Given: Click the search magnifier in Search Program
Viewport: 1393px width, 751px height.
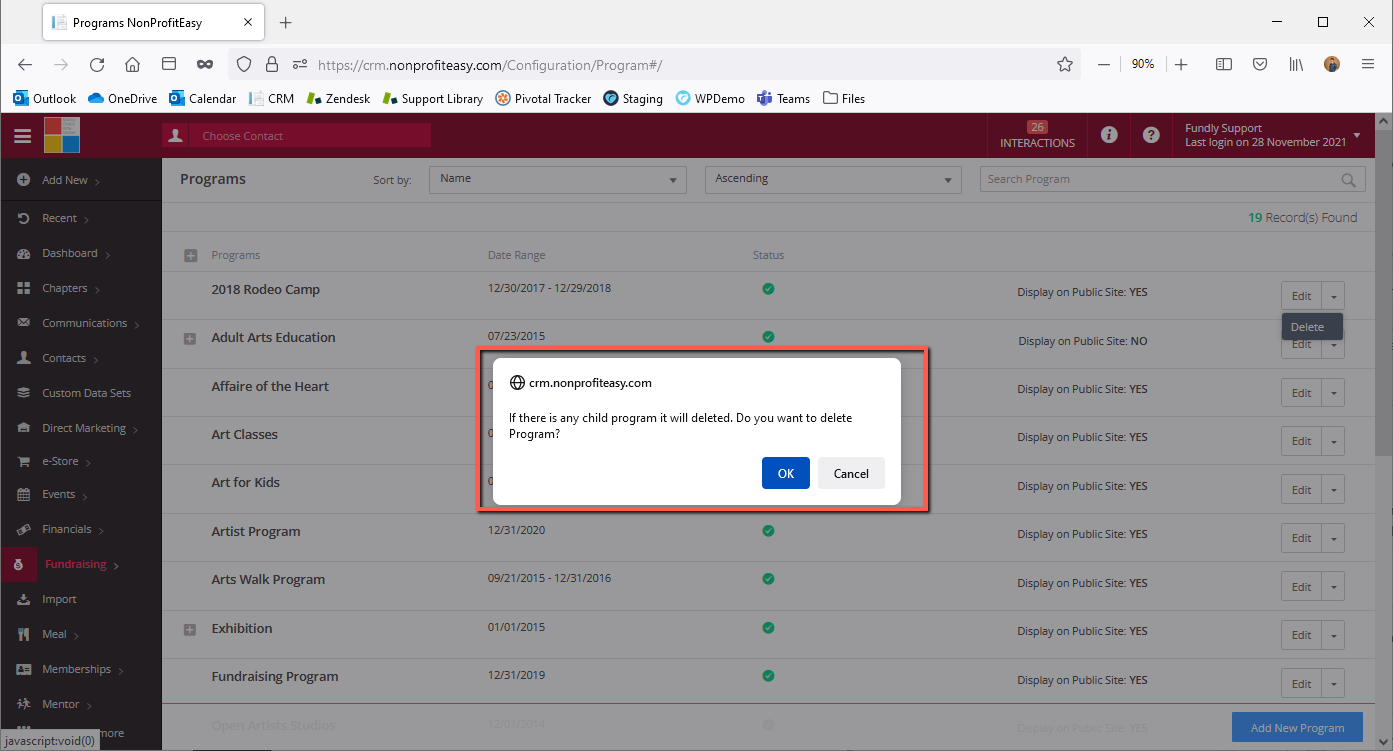Looking at the screenshot, I should click(x=1349, y=180).
